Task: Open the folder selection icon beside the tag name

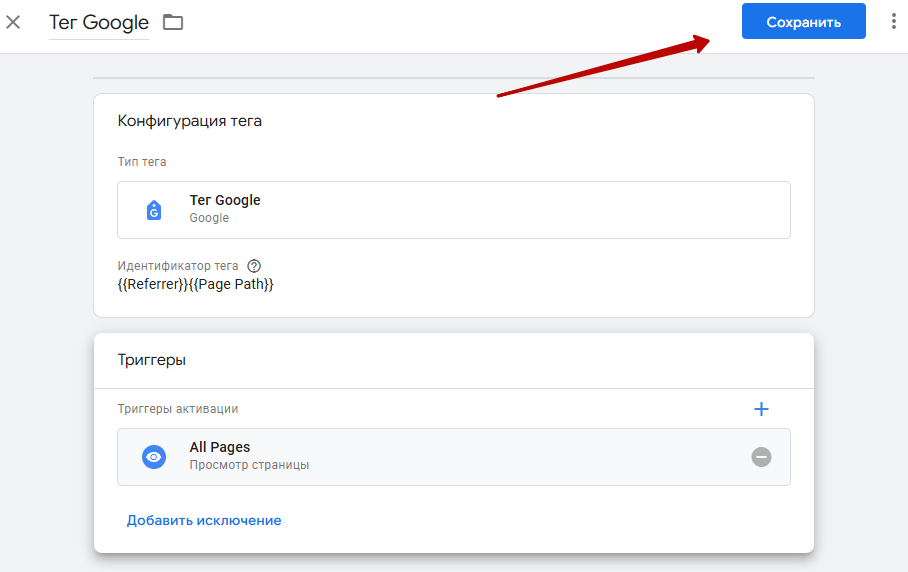Action: coord(173,23)
